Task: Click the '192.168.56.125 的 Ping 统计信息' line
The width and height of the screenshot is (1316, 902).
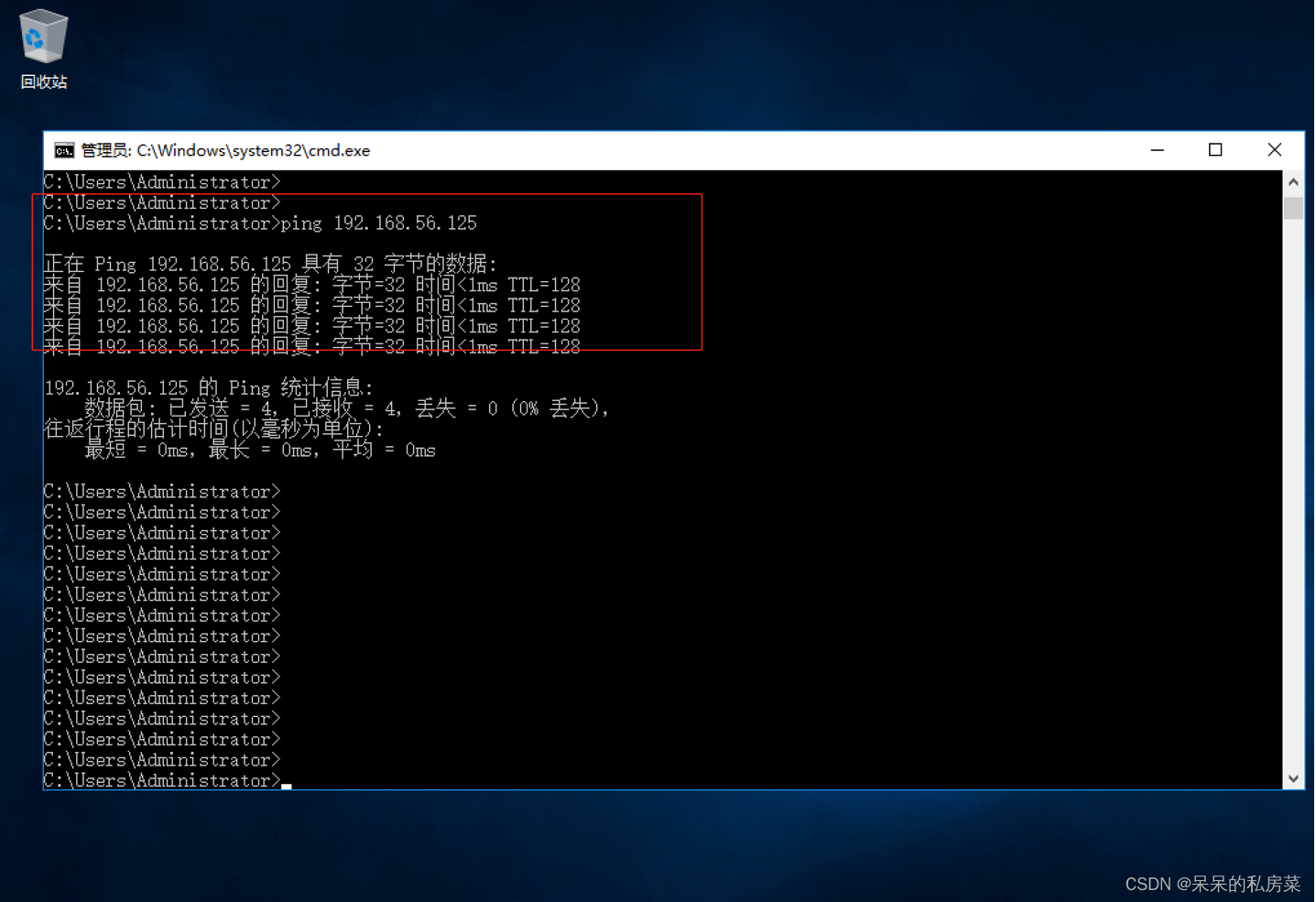Action: pos(209,387)
